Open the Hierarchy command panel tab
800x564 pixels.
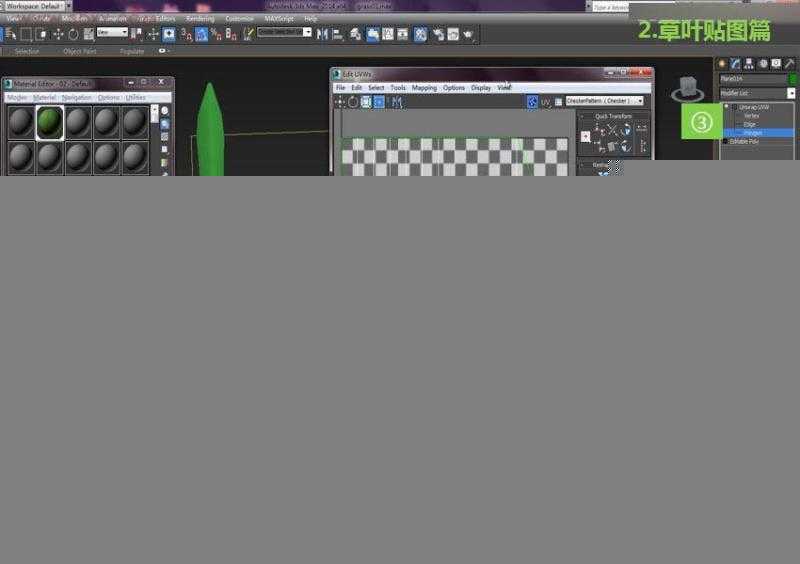tap(749, 63)
